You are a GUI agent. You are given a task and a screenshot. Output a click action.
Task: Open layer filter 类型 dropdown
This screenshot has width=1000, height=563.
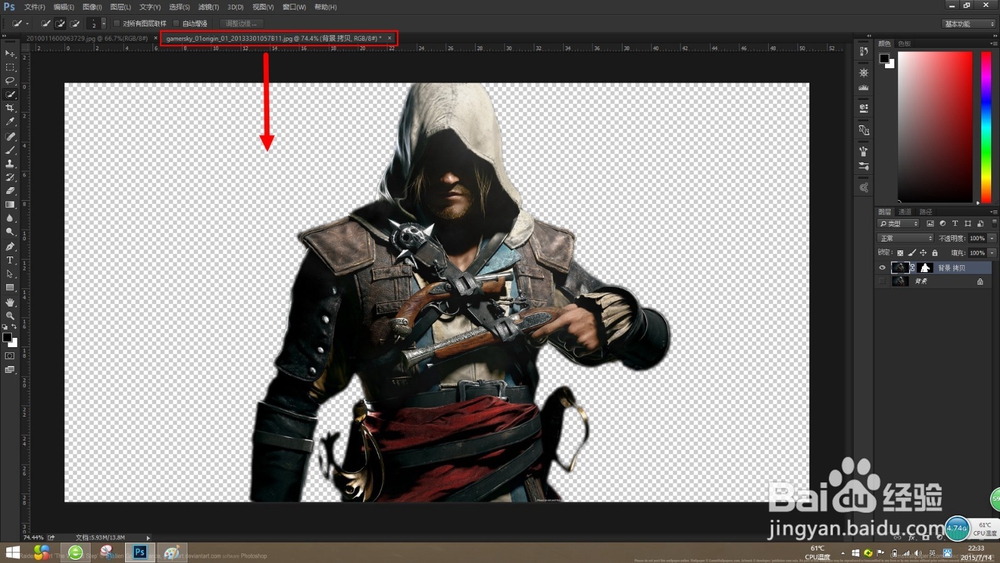(x=899, y=224)
